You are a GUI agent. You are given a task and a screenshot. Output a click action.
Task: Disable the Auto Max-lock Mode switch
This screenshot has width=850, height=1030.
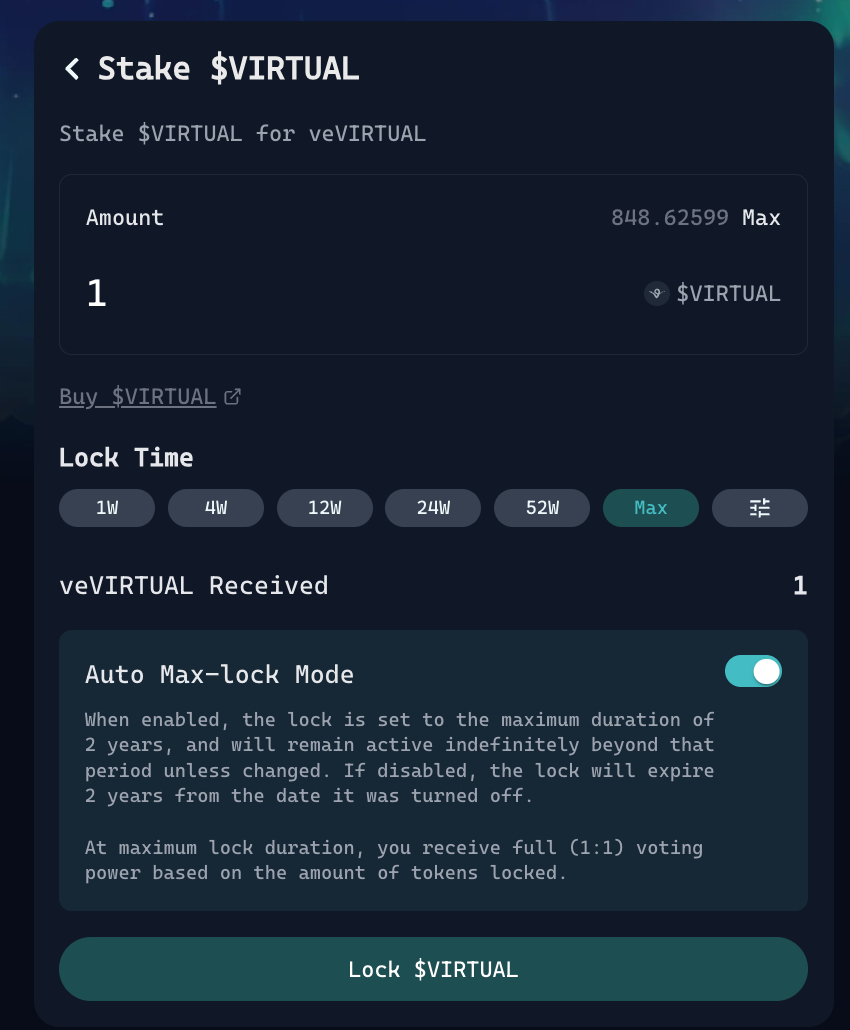(754, 671)
